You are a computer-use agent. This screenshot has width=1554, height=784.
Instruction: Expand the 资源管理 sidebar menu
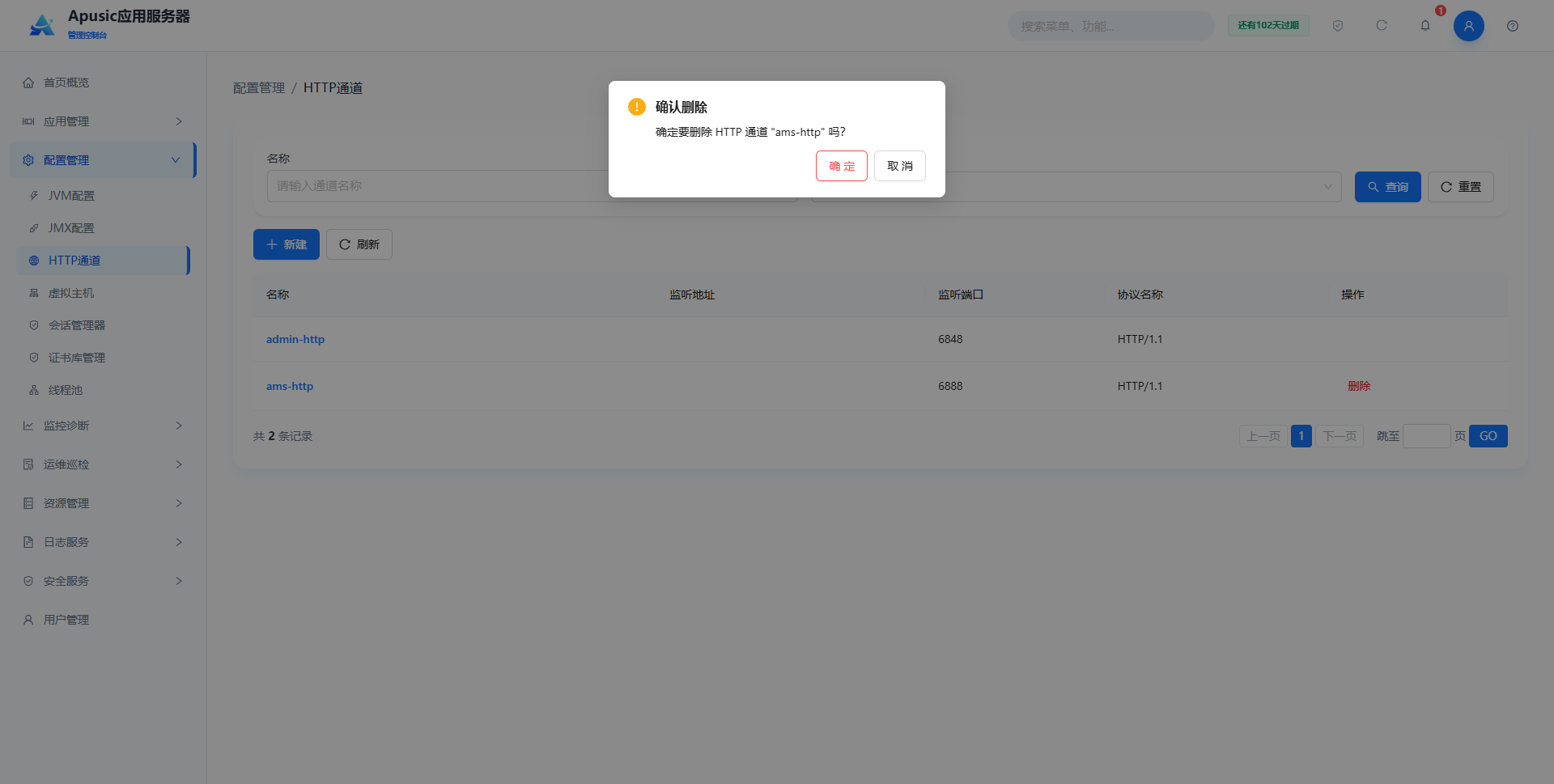click(x=104, y=503)
